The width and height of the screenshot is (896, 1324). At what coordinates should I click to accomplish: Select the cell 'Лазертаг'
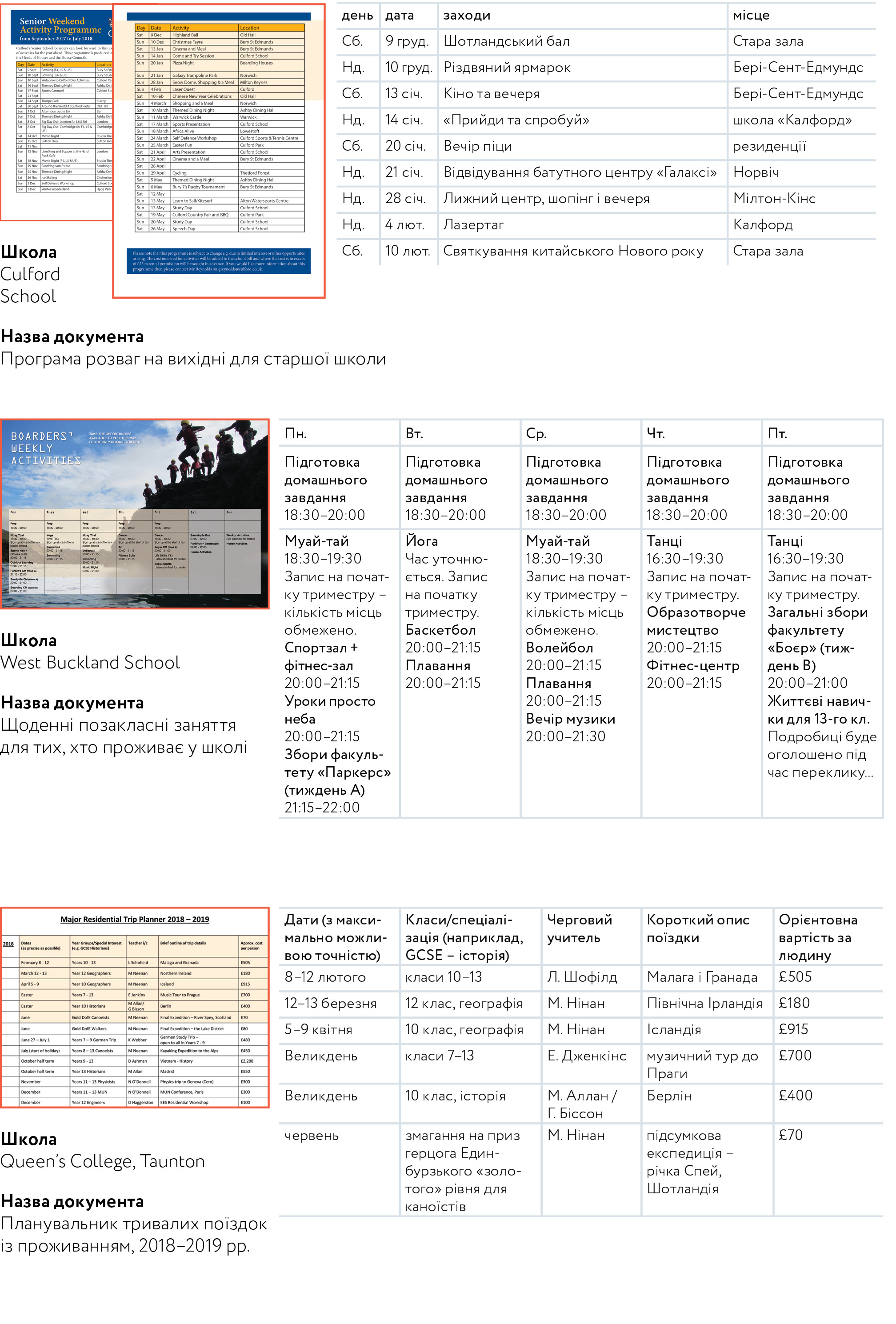(473, 225)
